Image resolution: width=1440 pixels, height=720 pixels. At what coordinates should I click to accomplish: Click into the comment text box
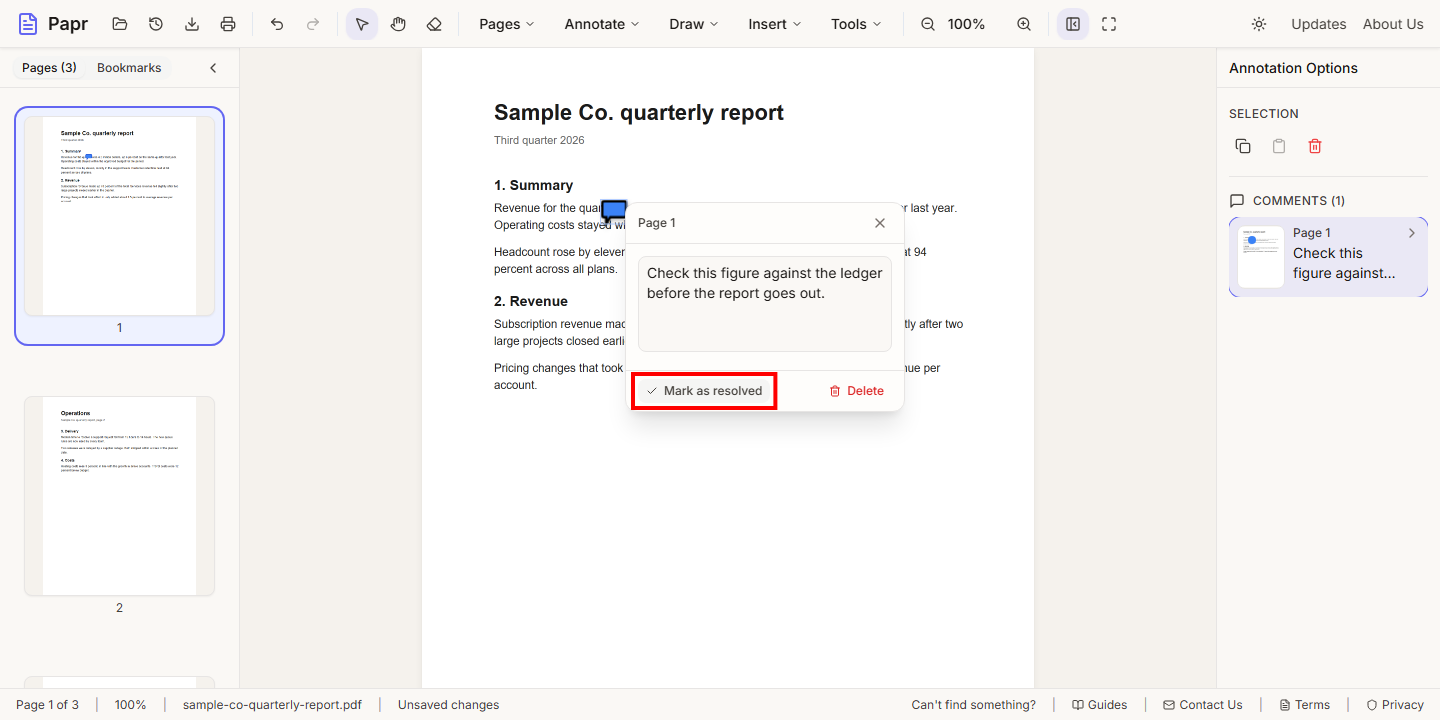point(765,304)
